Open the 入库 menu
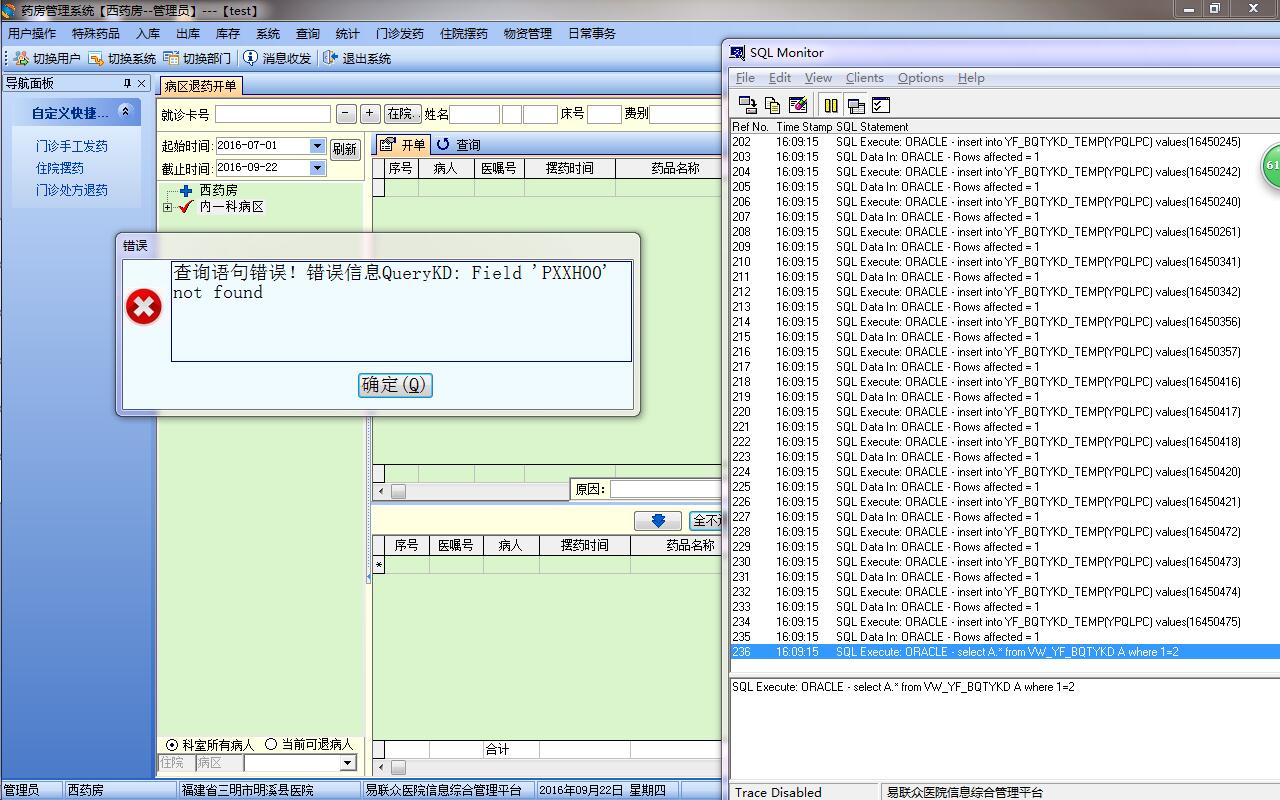1280x800 pixels. coord(148,33)
